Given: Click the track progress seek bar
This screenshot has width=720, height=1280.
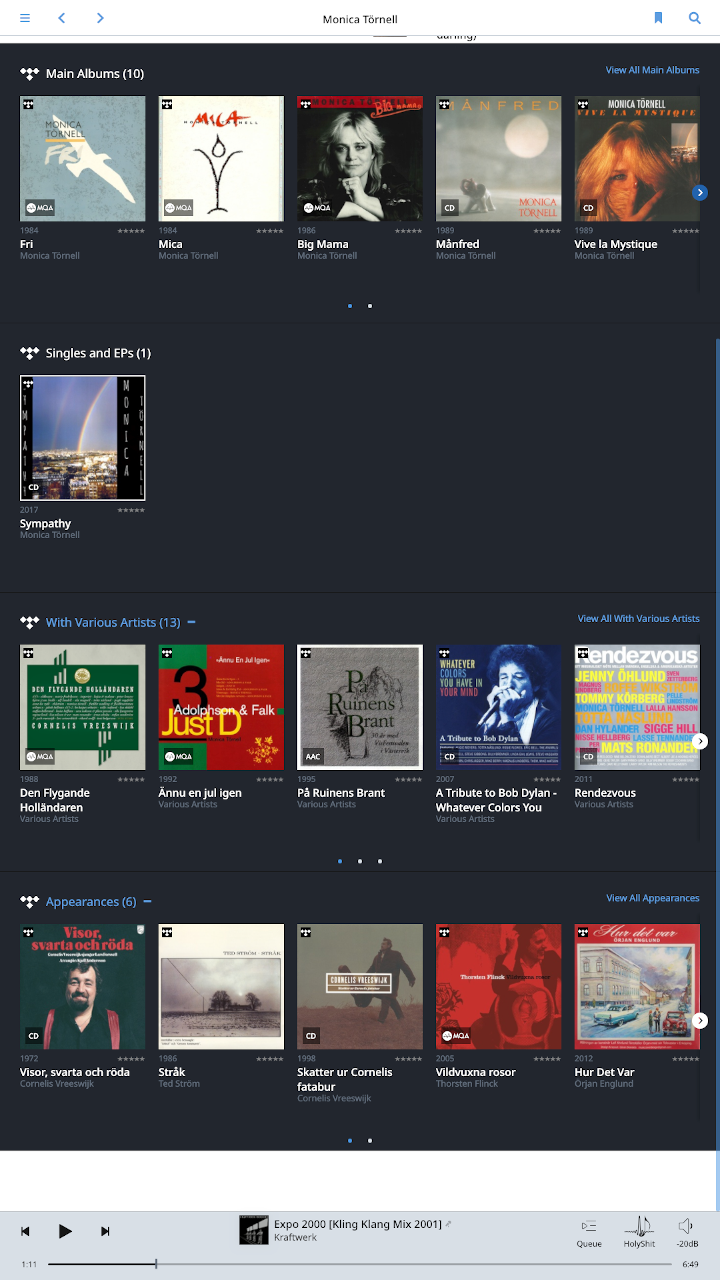Looking at the screenshot, I should 360,1264.
